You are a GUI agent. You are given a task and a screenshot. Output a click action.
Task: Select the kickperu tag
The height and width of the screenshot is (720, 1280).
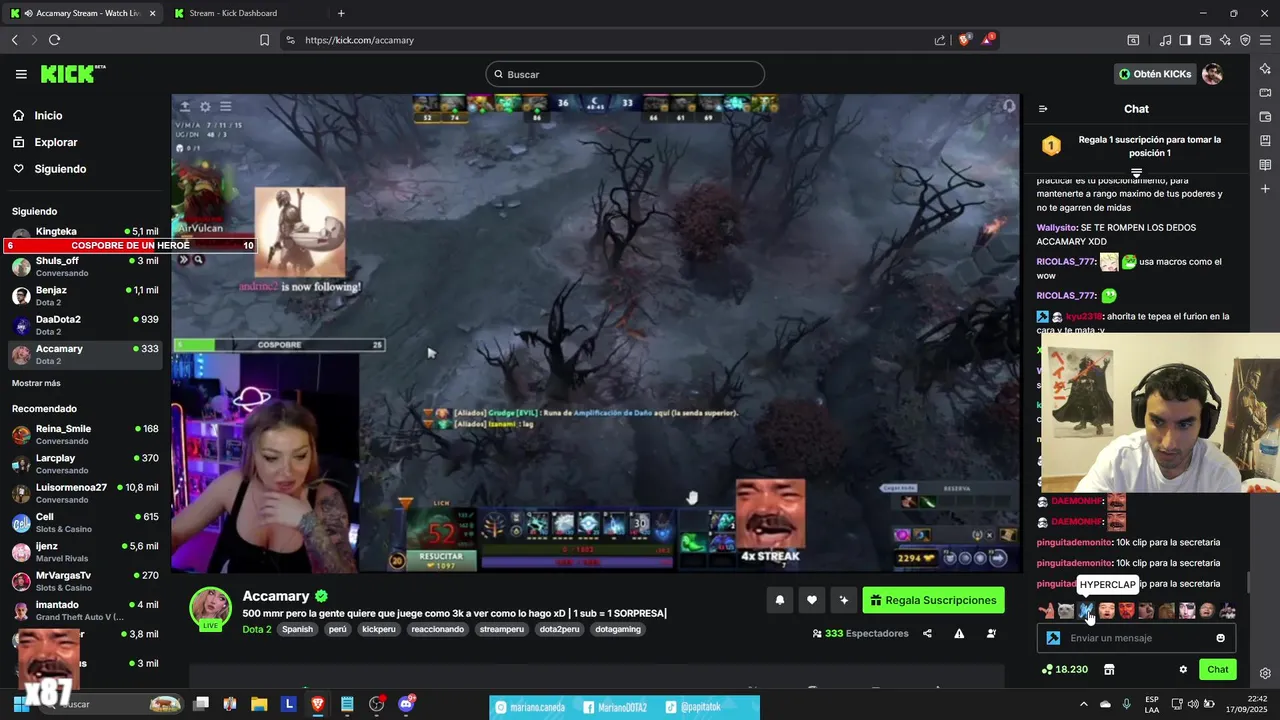[x=379, y=629]
